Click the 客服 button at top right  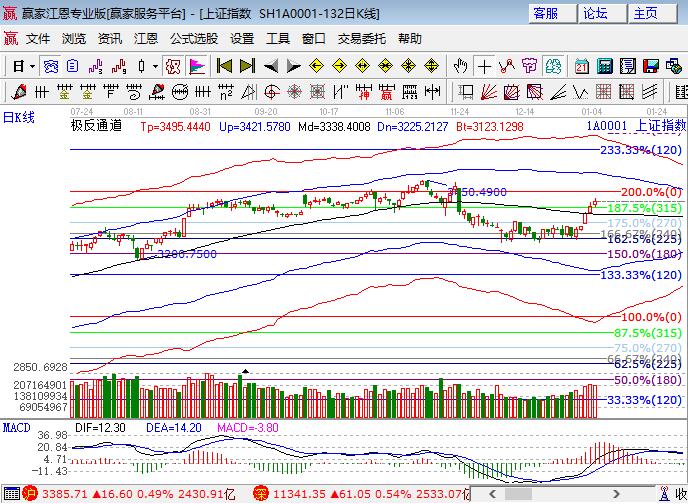click(546, 13)
